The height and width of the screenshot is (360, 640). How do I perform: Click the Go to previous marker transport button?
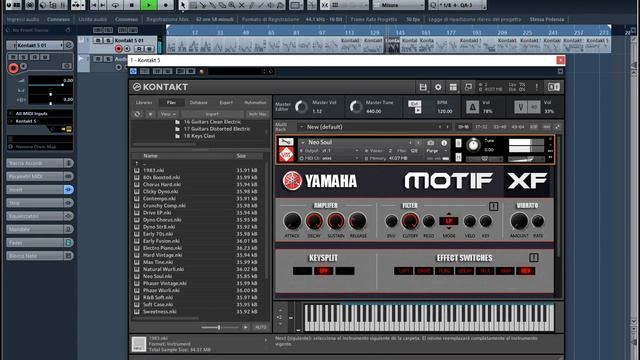94,5
